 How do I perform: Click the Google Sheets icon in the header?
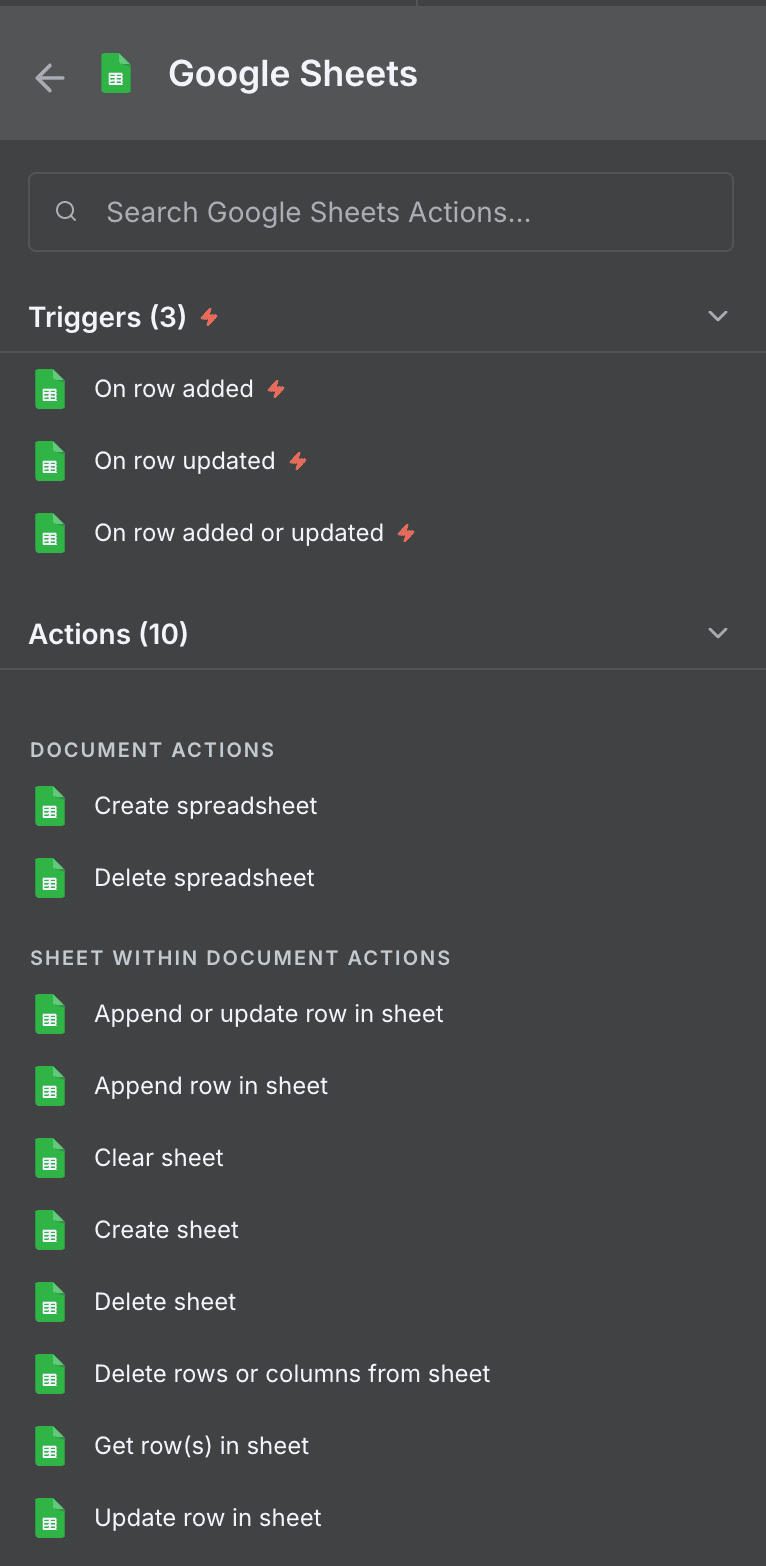[116, 73]
